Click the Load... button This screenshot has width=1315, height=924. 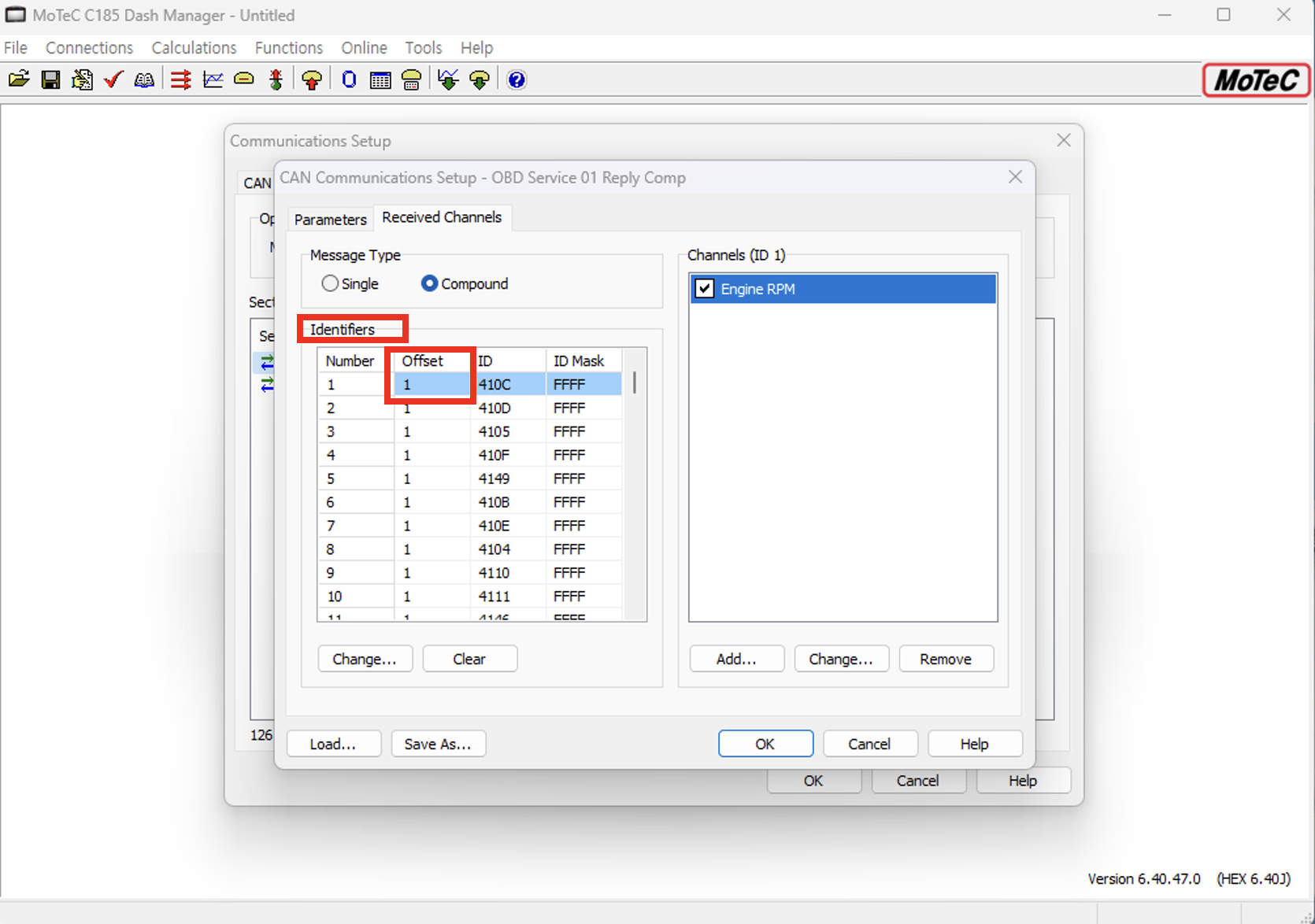coord(333,744)
